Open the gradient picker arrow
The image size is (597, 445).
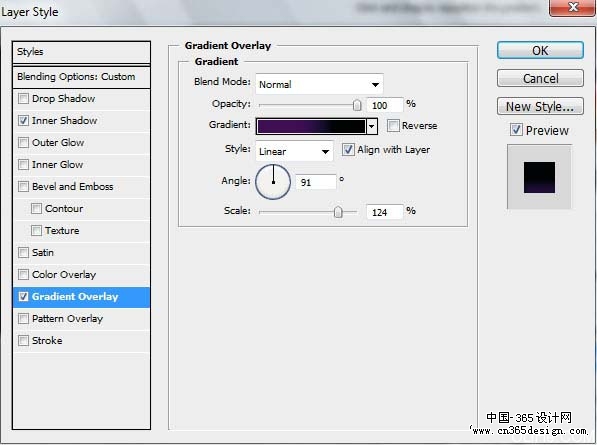click(x=372, y=126)
